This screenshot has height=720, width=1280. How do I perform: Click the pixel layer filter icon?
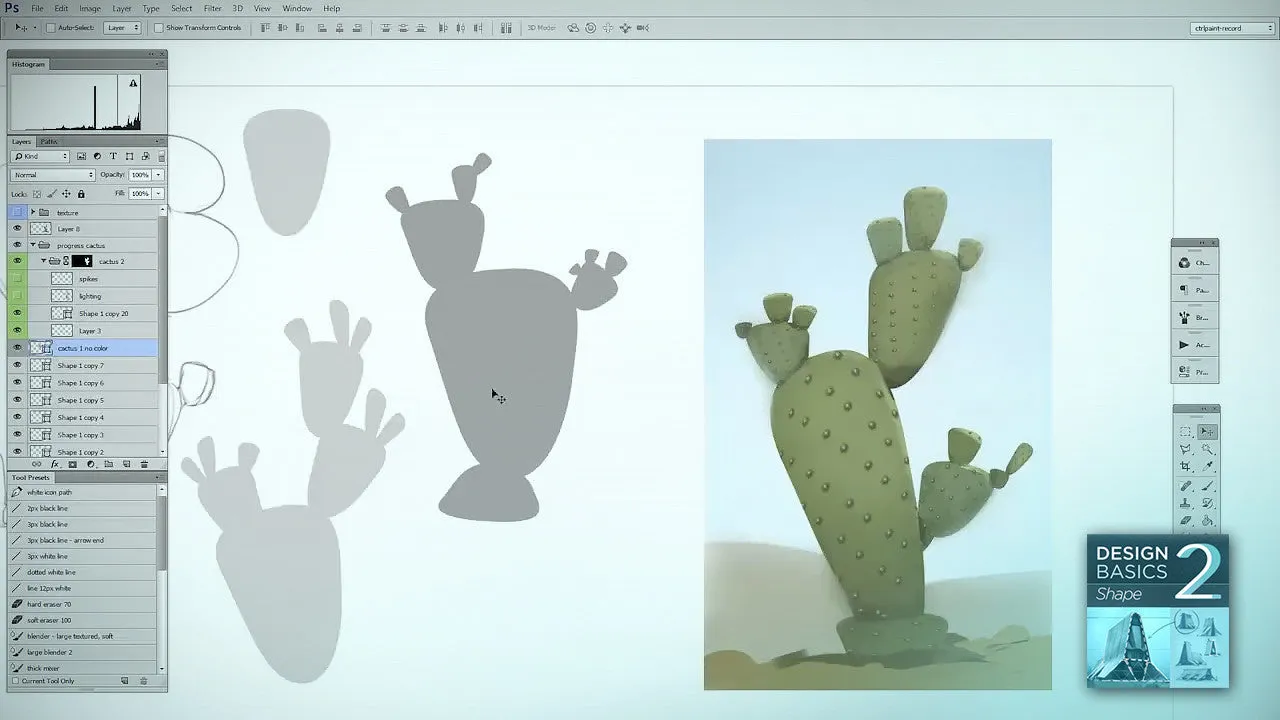click(x=81, y=156)
